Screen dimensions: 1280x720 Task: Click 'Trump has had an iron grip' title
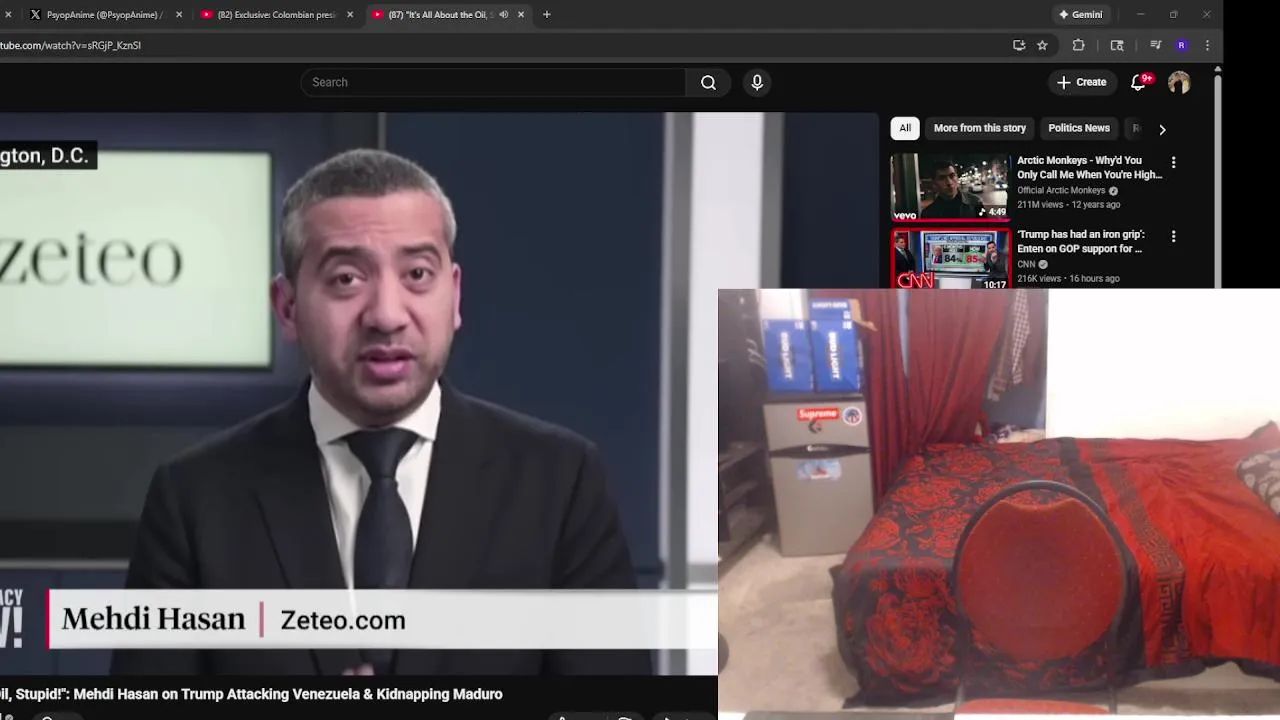click(x=1081, y=241)
